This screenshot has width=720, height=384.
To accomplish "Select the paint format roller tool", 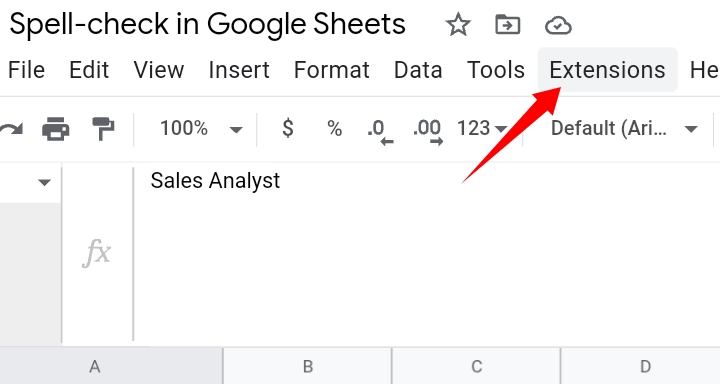I will point(103,129).
